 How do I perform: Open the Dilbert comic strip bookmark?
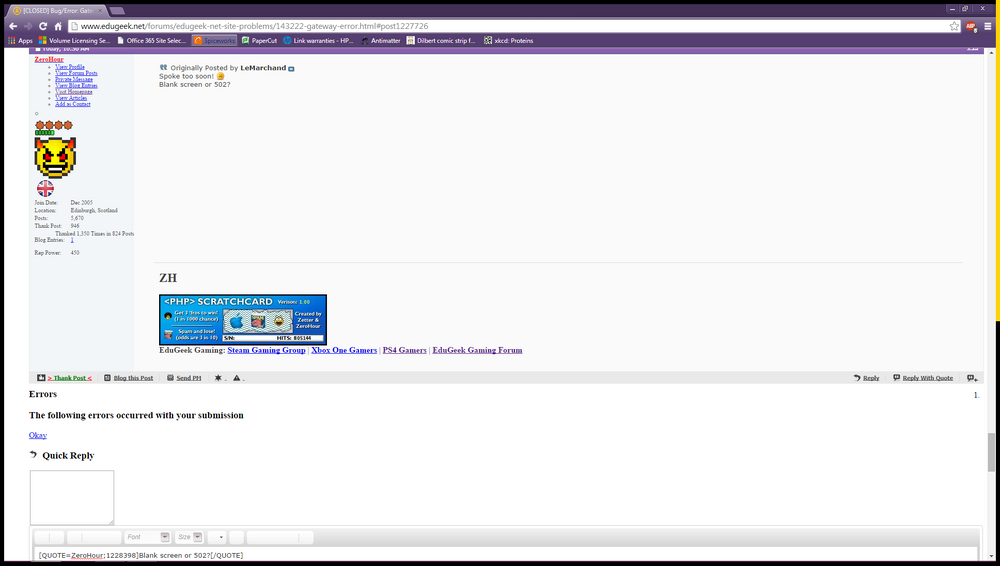(441, 40)
